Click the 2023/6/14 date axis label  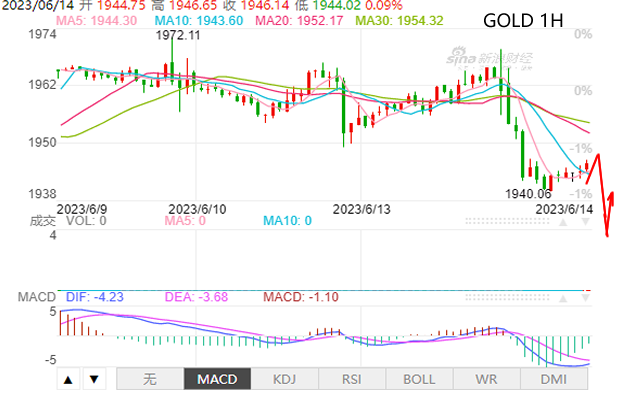pos(564,209)
